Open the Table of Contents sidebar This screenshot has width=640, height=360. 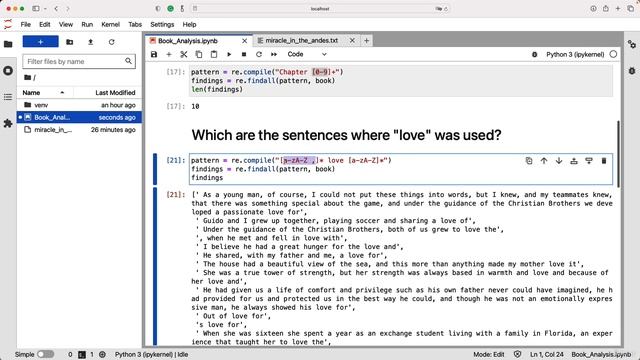(8, 97)
